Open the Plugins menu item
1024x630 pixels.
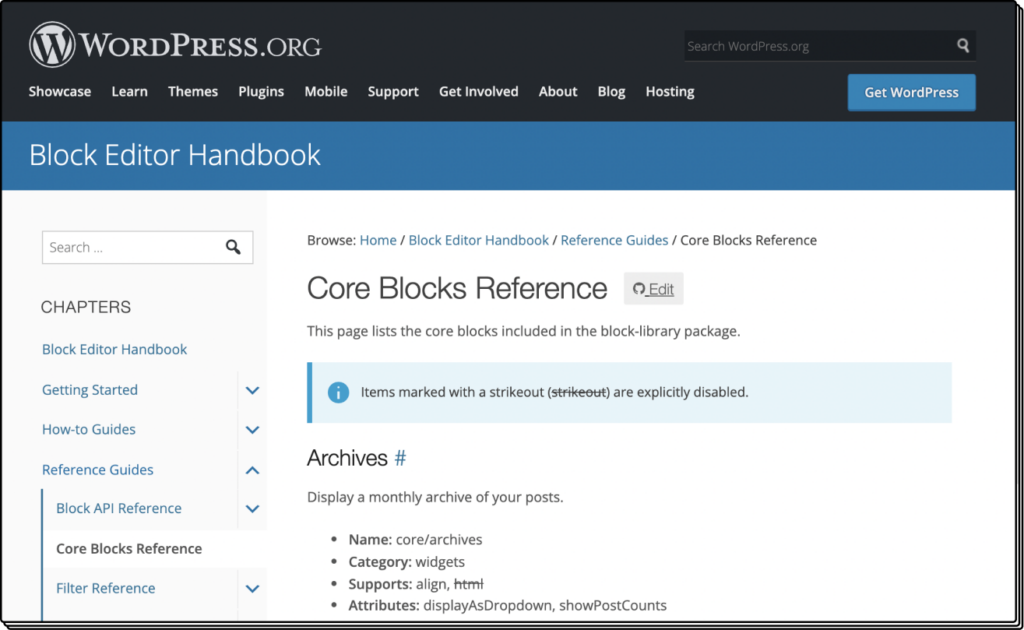[x=261, y=91]
